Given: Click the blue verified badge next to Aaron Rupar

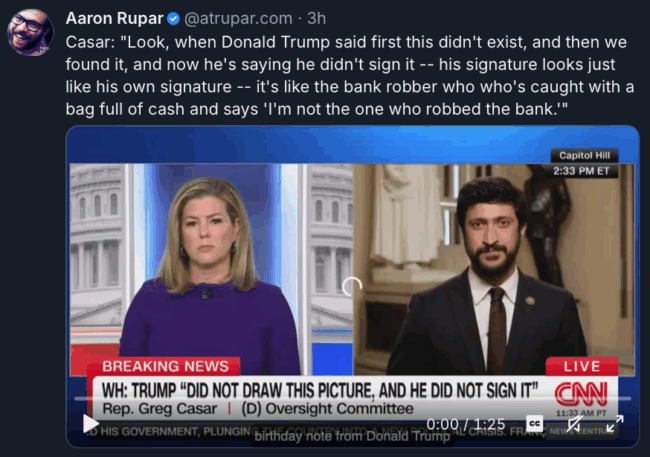Looking at the screenshot, I should pos(173,19).
